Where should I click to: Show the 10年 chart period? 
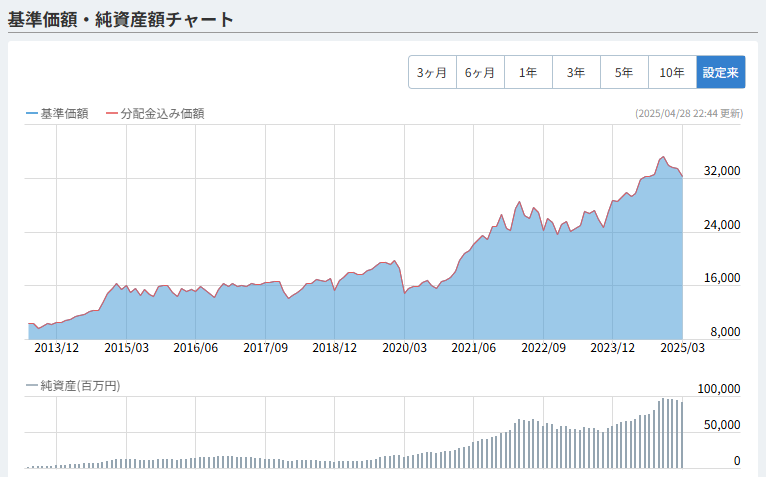672,72
